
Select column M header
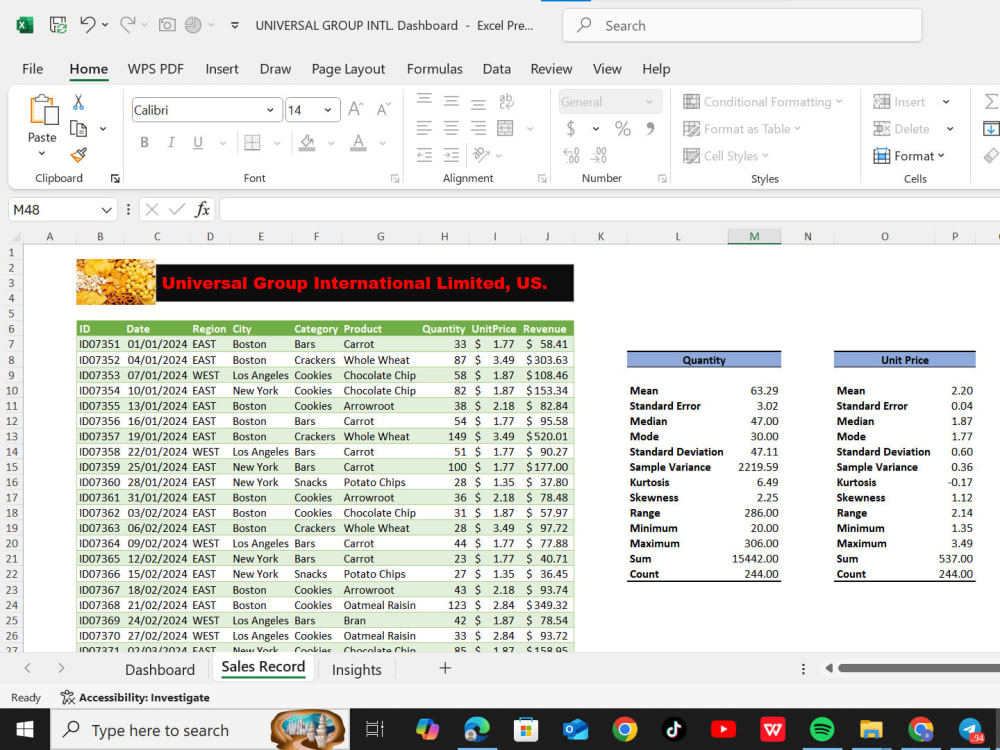coord(754,237)
